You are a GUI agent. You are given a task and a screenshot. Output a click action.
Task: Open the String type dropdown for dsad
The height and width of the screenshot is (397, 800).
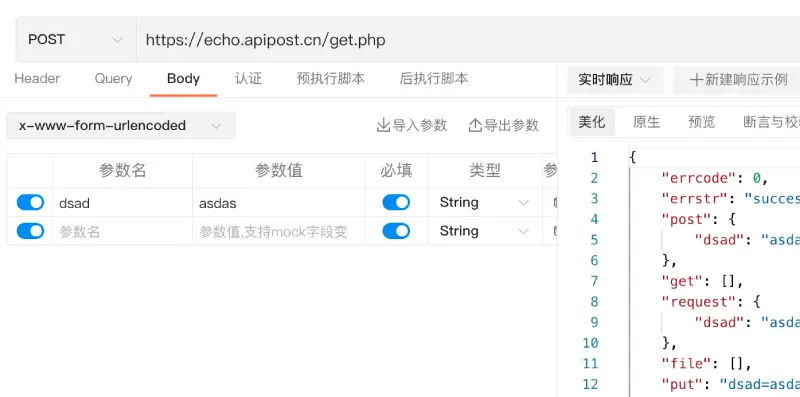point(484,203)
